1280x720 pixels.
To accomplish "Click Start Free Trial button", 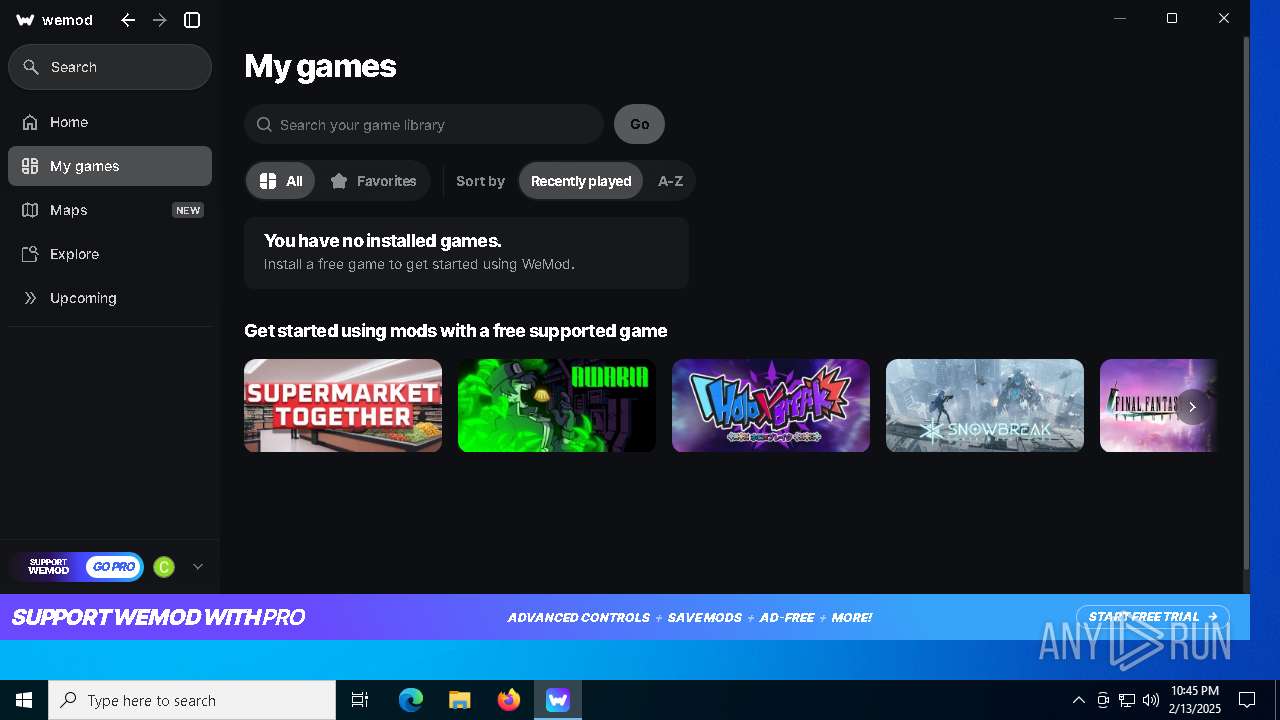I will [1152, 617].
